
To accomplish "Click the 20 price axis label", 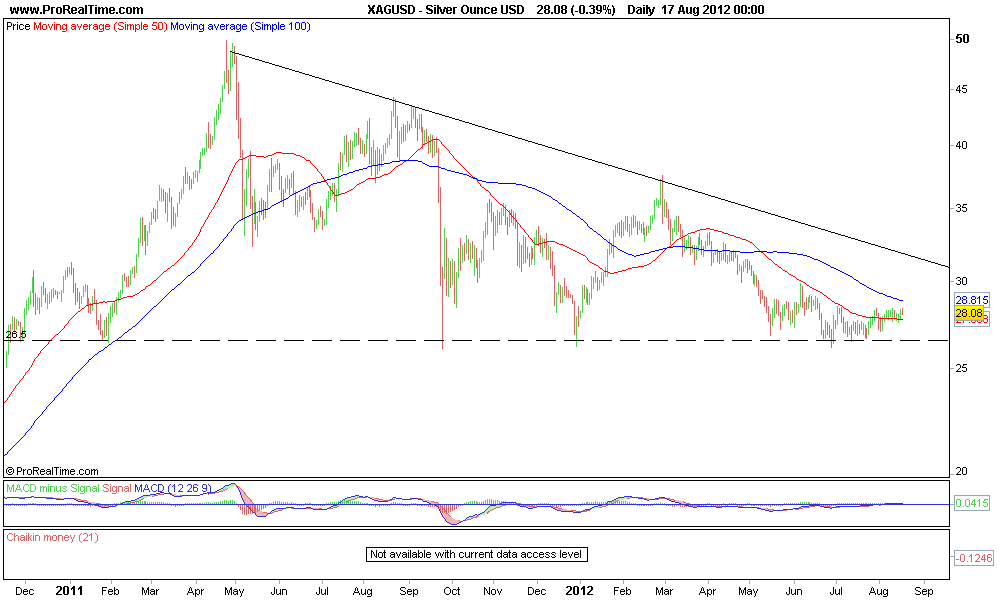I will tap(961, 472).
